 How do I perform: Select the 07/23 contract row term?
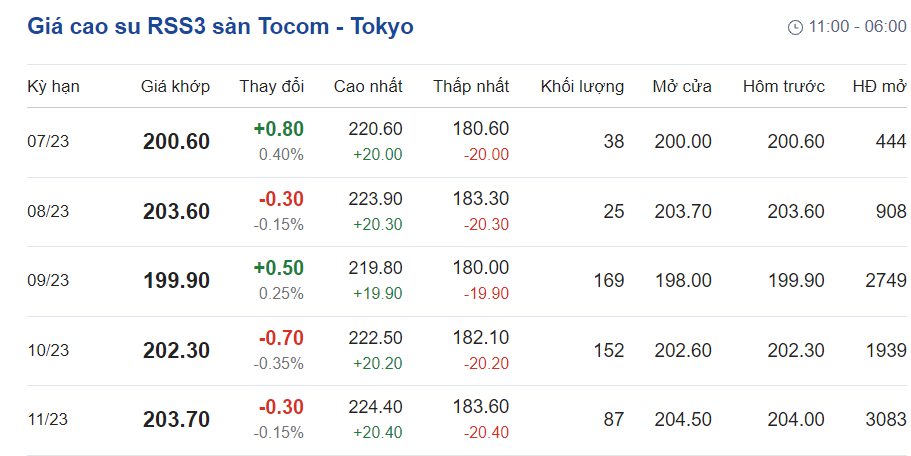click(48, 142)
